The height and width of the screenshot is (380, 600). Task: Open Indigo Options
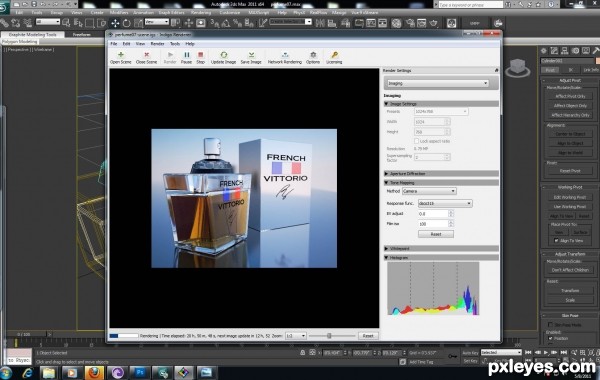[313, 57]
